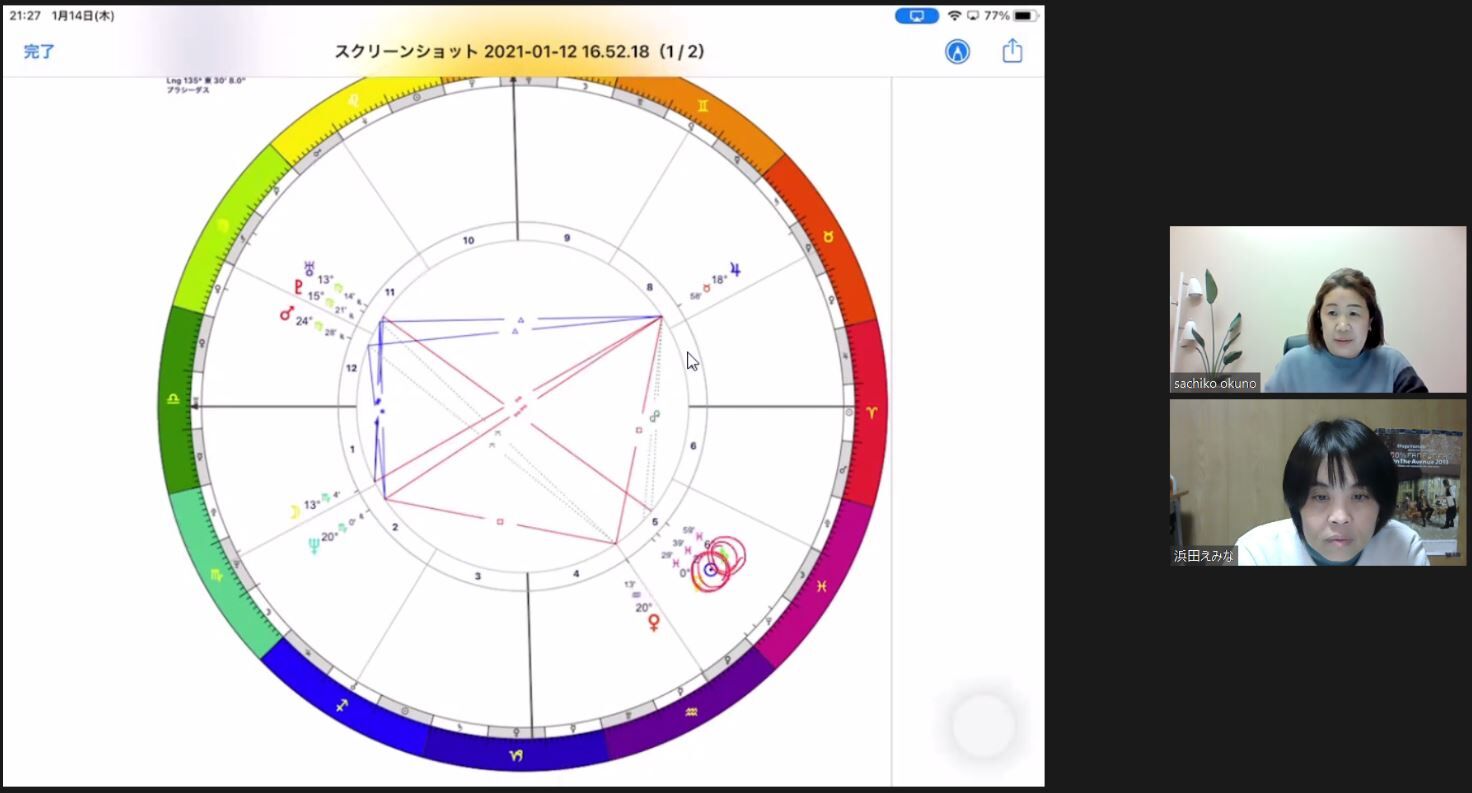Tap the screen mirroring status indicator
1472x793 pixels.
(916, 16)
